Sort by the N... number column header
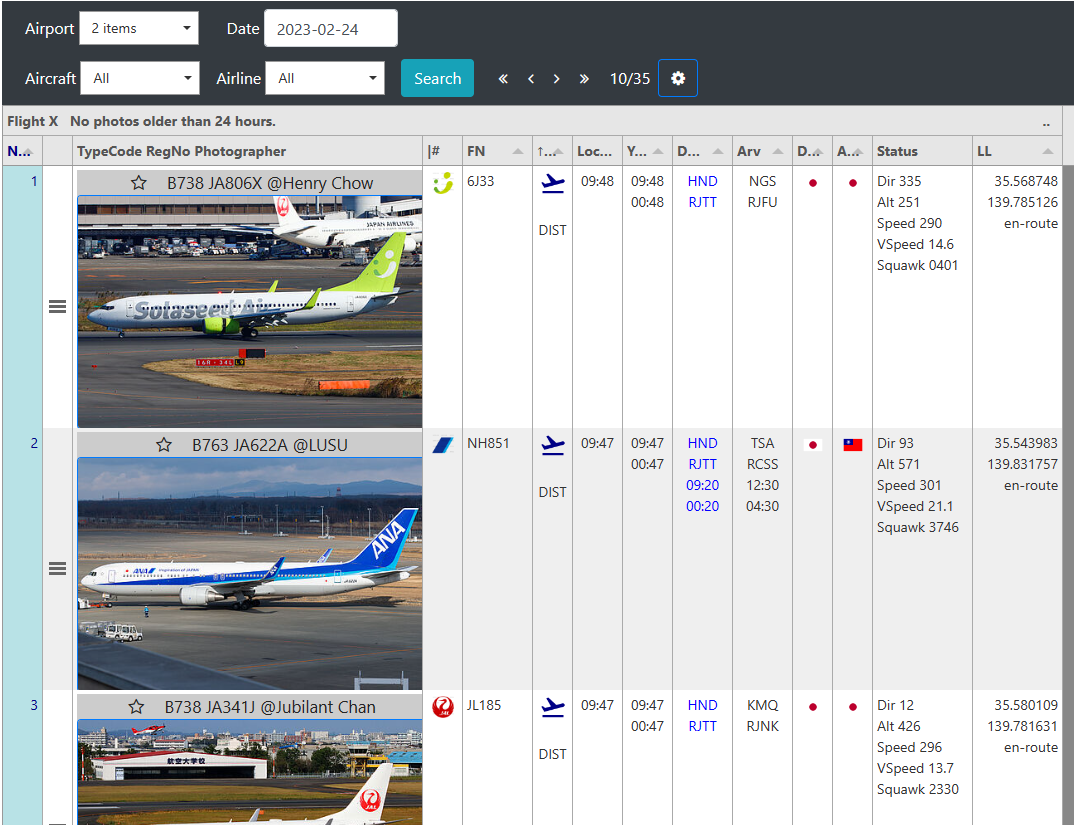1074x825 pixels. pyautogui.click(x=22, y=151)
